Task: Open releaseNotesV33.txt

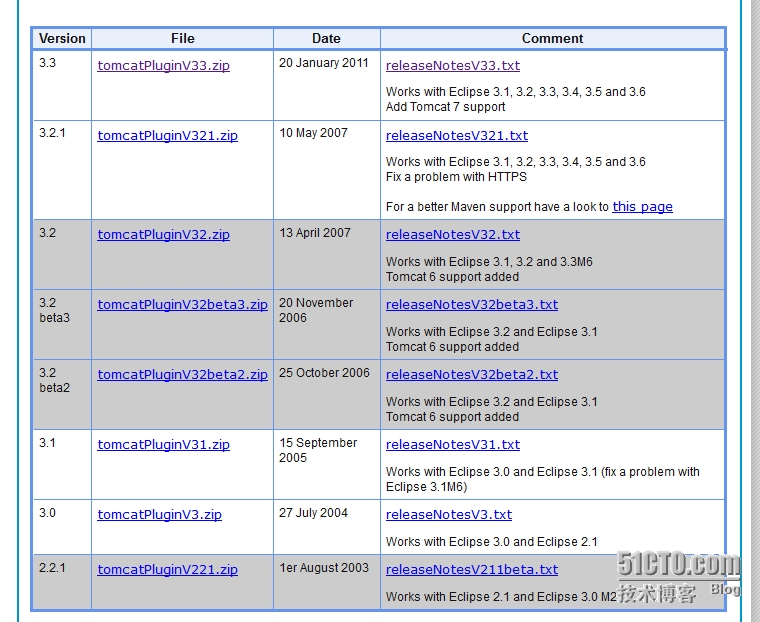Action: click(453, 65)
